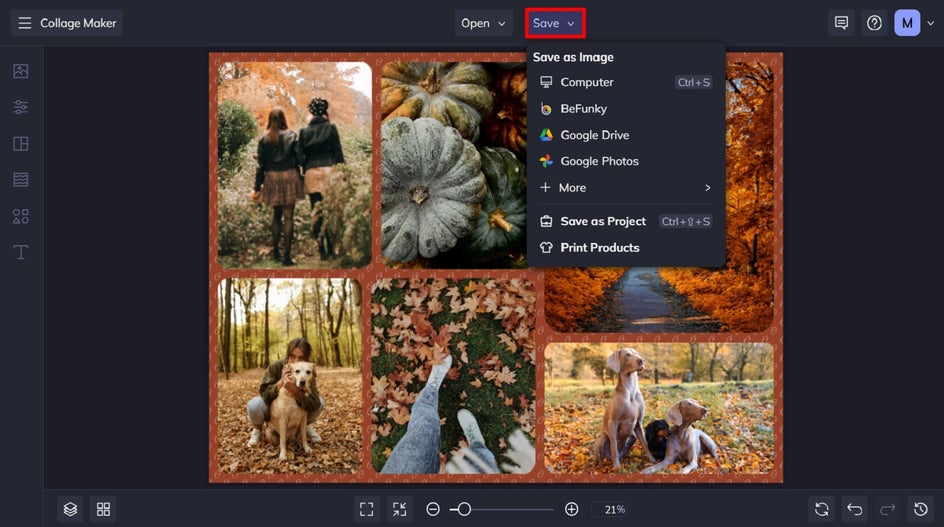Open the history clock icon
Screen dimensions: 944x527
pos(921,510)
